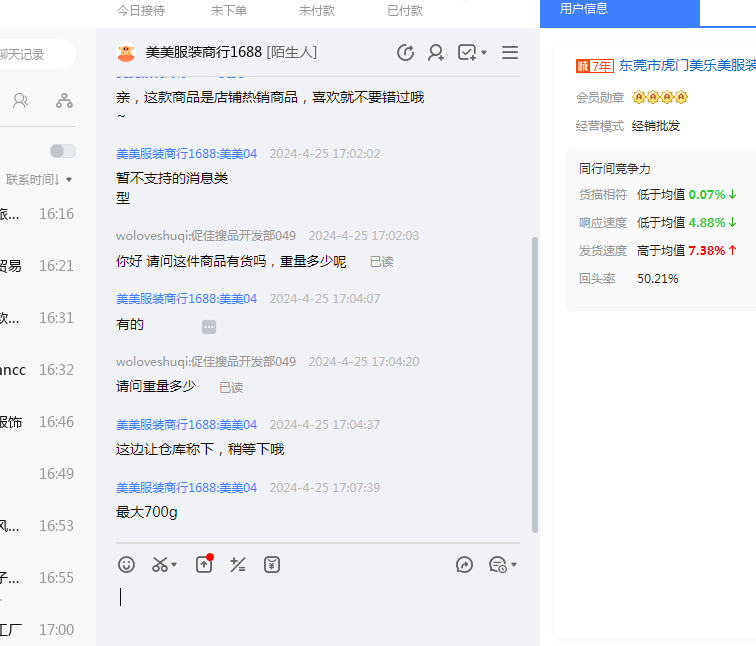
Task: Click the add contact icon in chat header
Action: [436, 53]
